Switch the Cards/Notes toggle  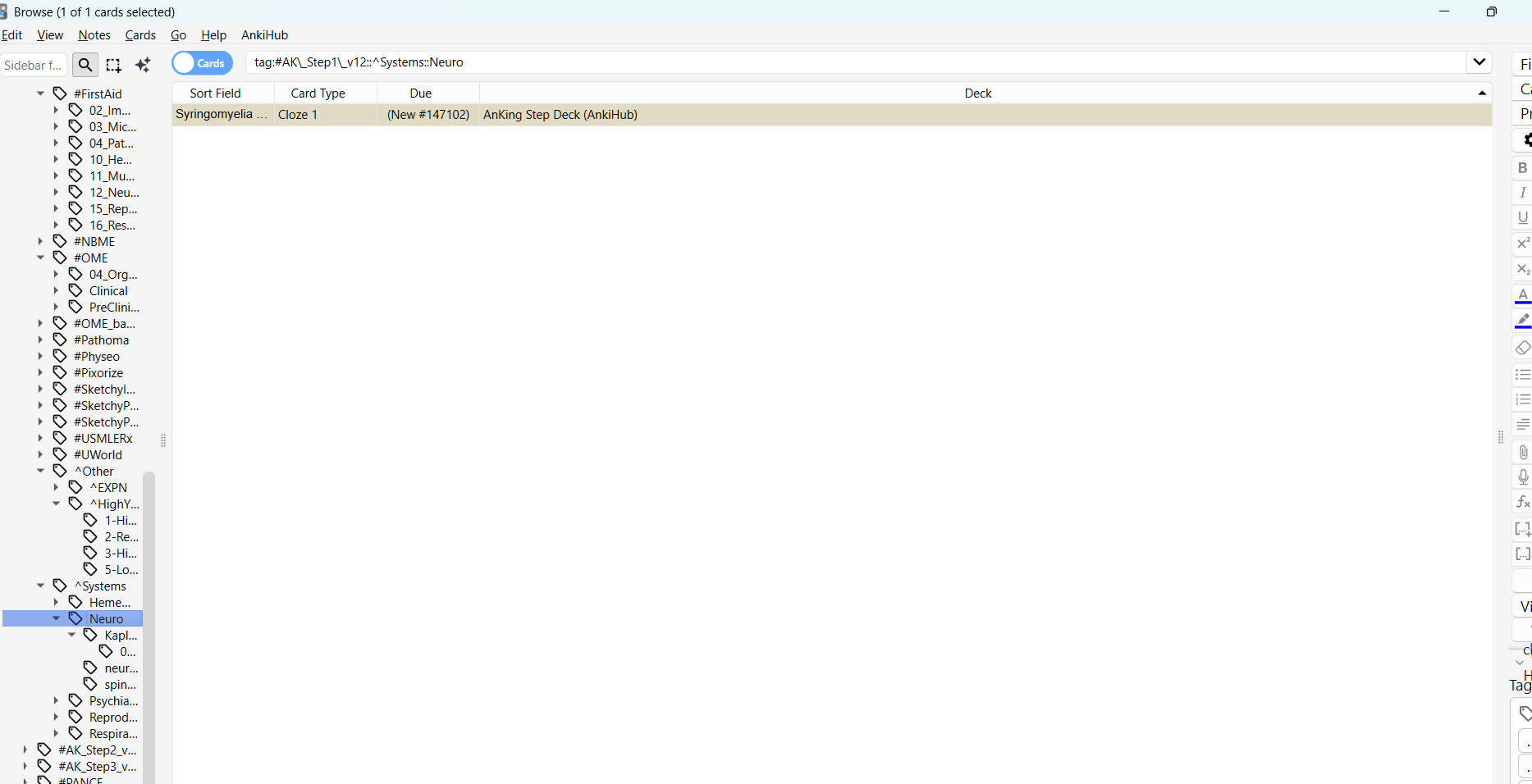202,63
